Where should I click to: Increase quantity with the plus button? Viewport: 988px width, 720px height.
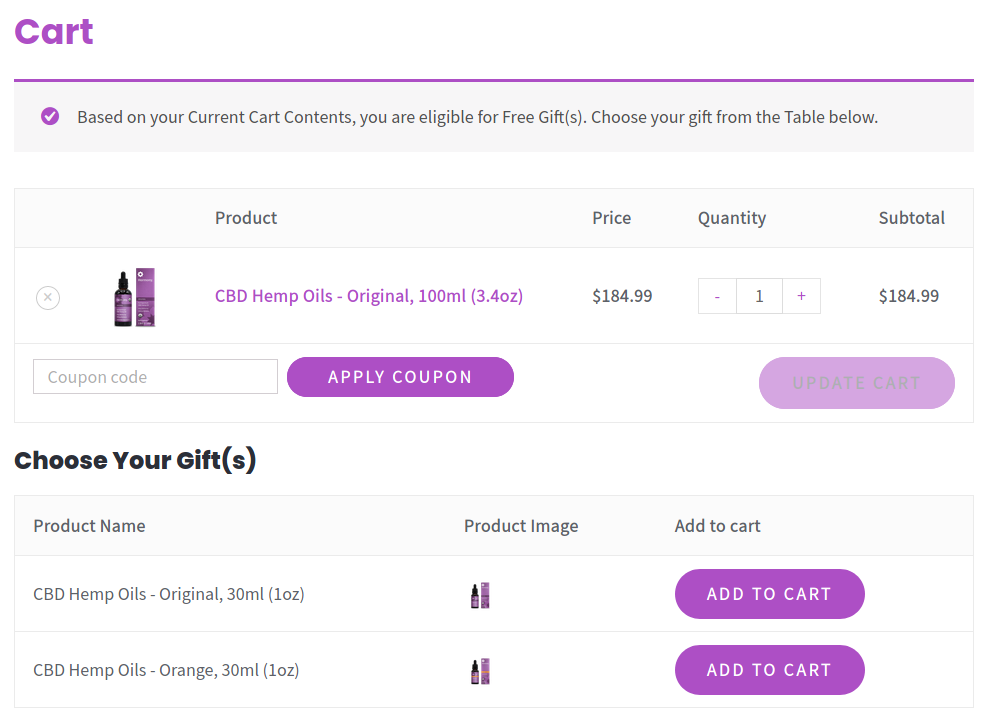pyautogui.click(x=801, y=296)
